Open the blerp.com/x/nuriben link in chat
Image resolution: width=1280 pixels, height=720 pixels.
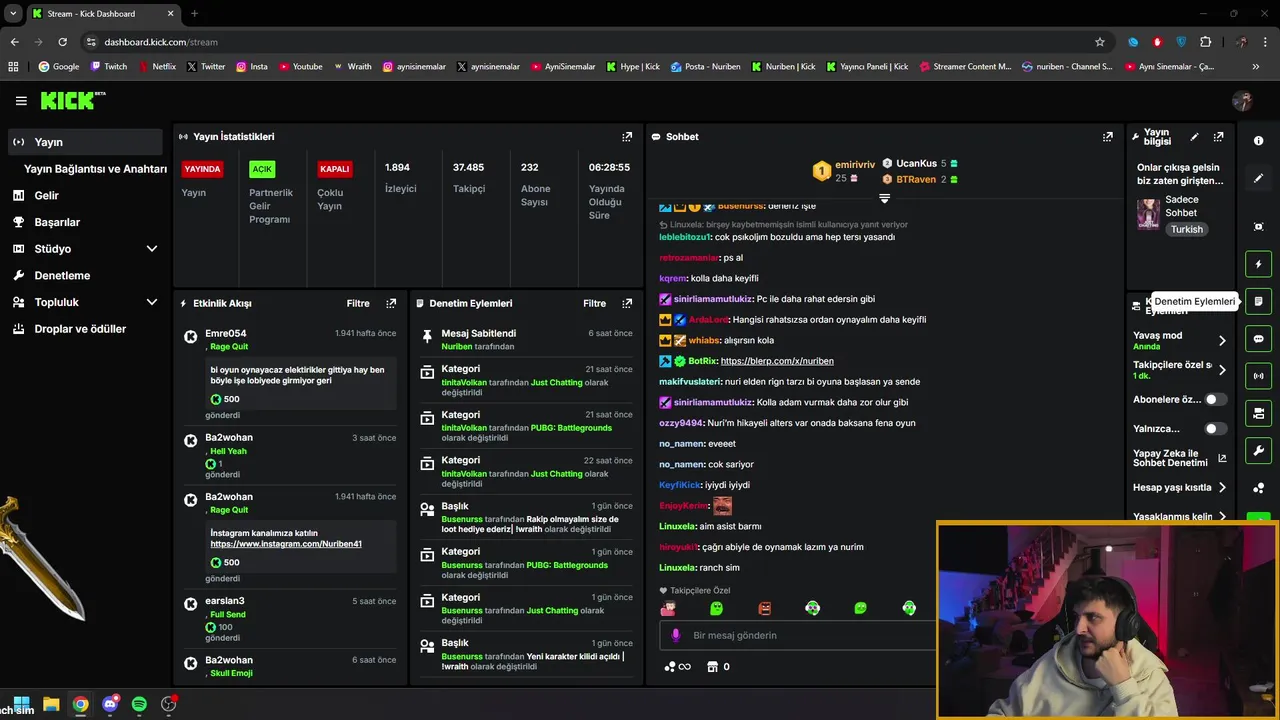[777, 361]
